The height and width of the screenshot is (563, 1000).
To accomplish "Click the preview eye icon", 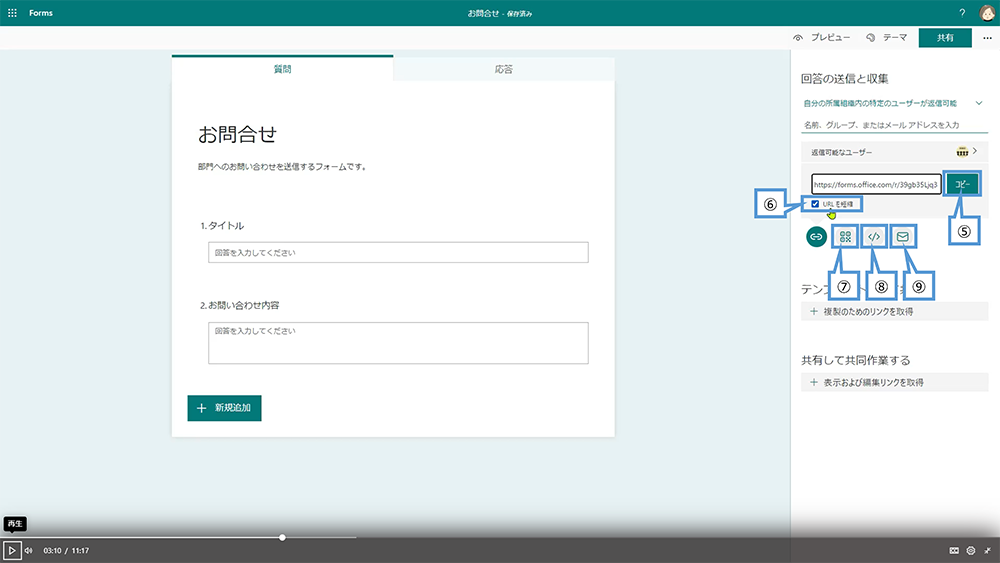I will coord(798,38).
